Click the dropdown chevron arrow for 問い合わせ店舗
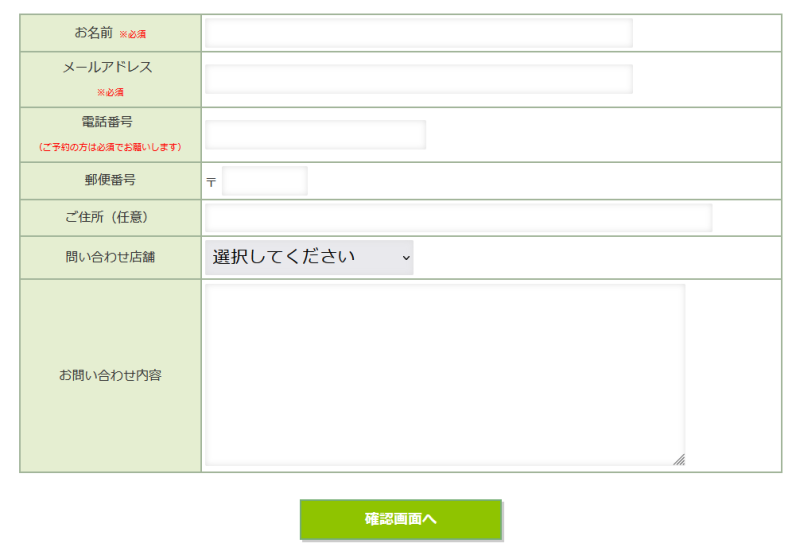Screen dimensions: 800x551 [x=405, y=258]
